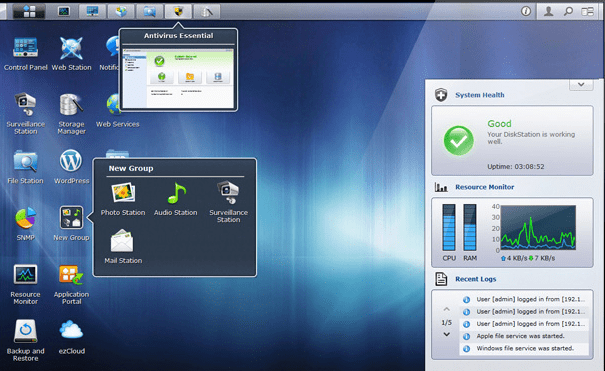Switch to Resource Monitor in the taskbar
This screenshot has height=371, width=605.
point(64,11)
